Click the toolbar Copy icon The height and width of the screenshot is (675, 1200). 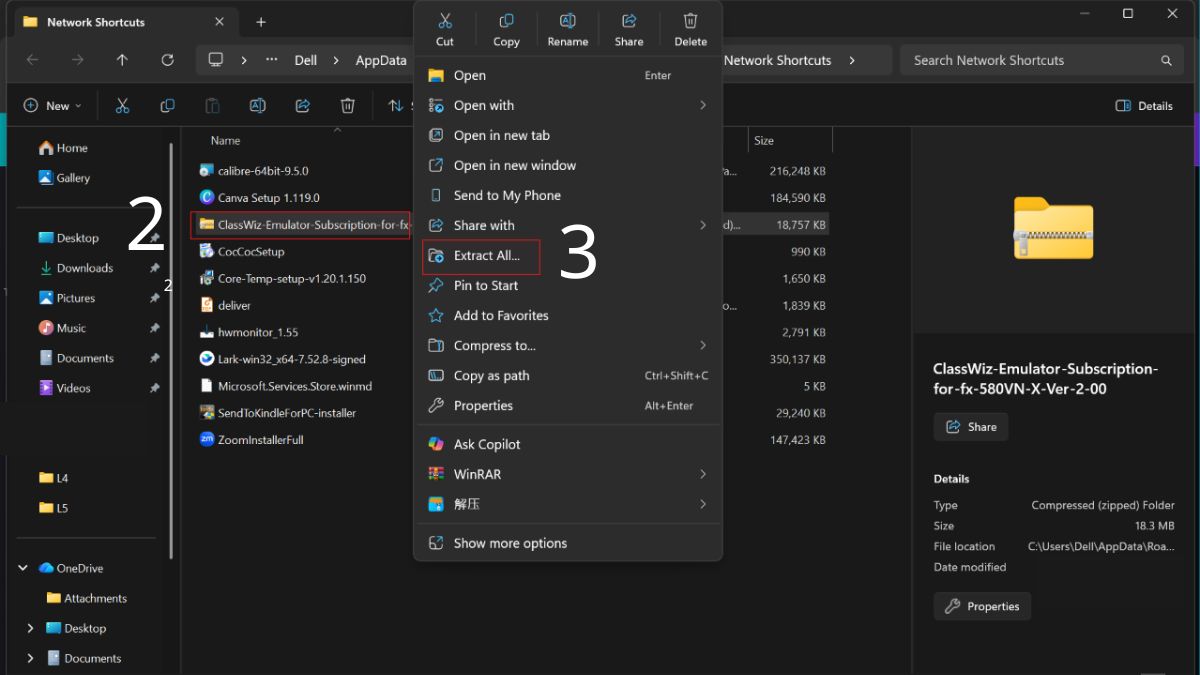(x=167, y=105)
